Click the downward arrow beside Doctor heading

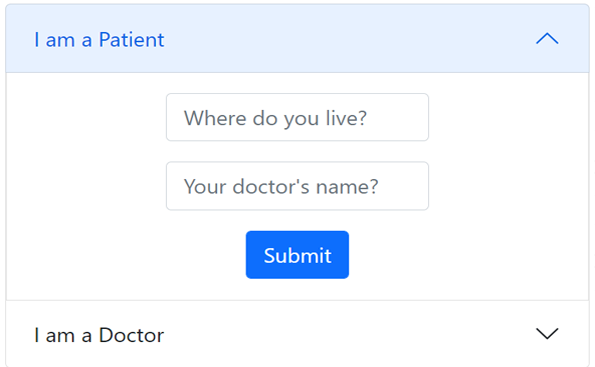click(x=547, y=334)
